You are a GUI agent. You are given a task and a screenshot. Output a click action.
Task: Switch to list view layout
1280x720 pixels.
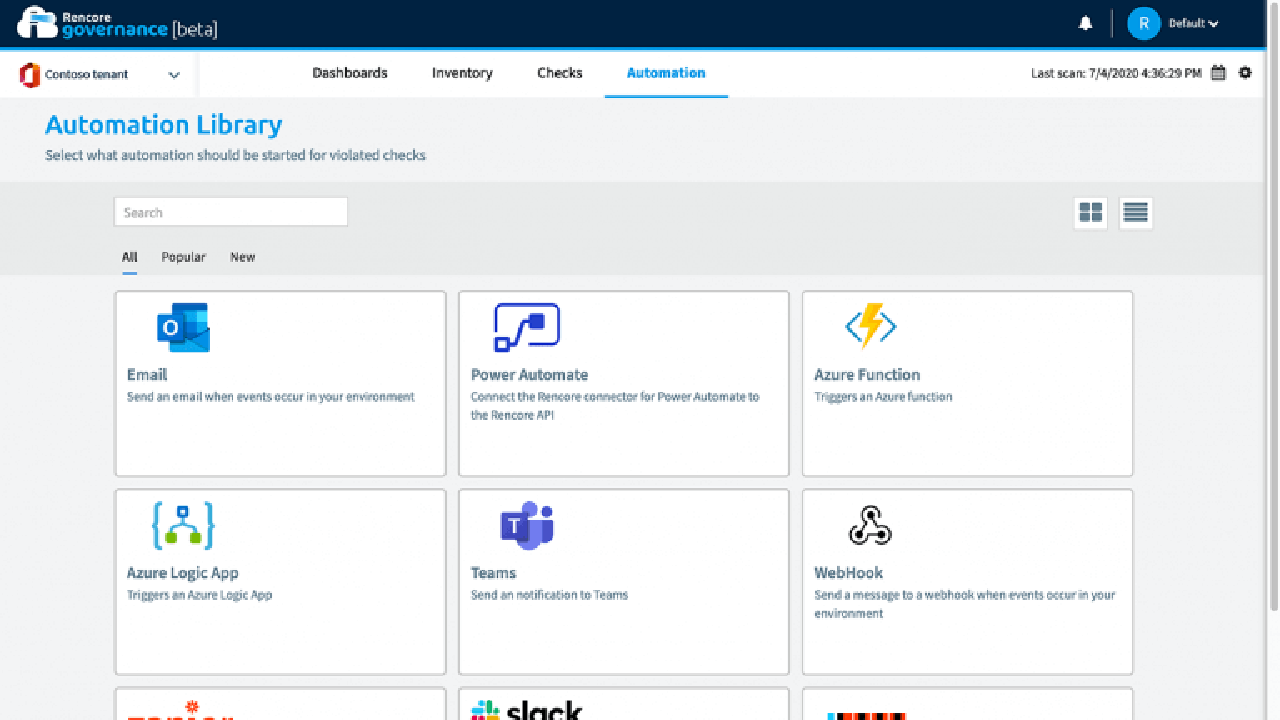[x=1135, y=213]
